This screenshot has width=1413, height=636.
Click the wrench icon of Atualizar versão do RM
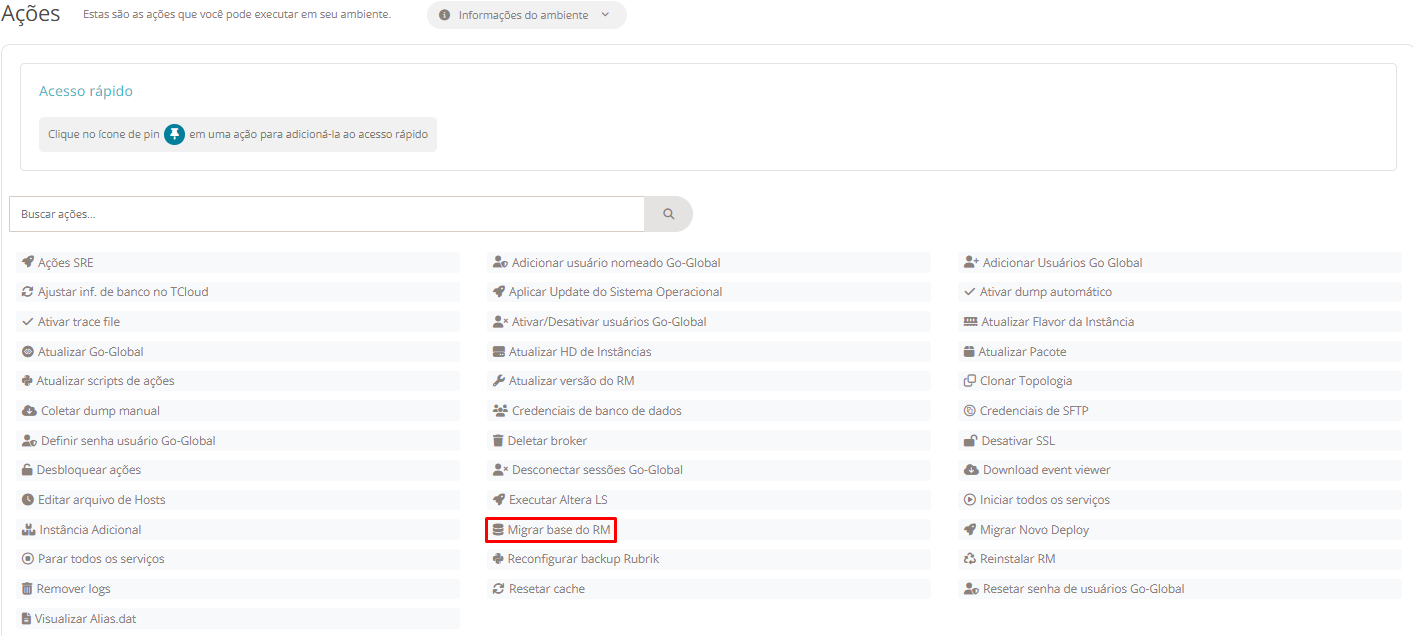(x=499, y=381)
